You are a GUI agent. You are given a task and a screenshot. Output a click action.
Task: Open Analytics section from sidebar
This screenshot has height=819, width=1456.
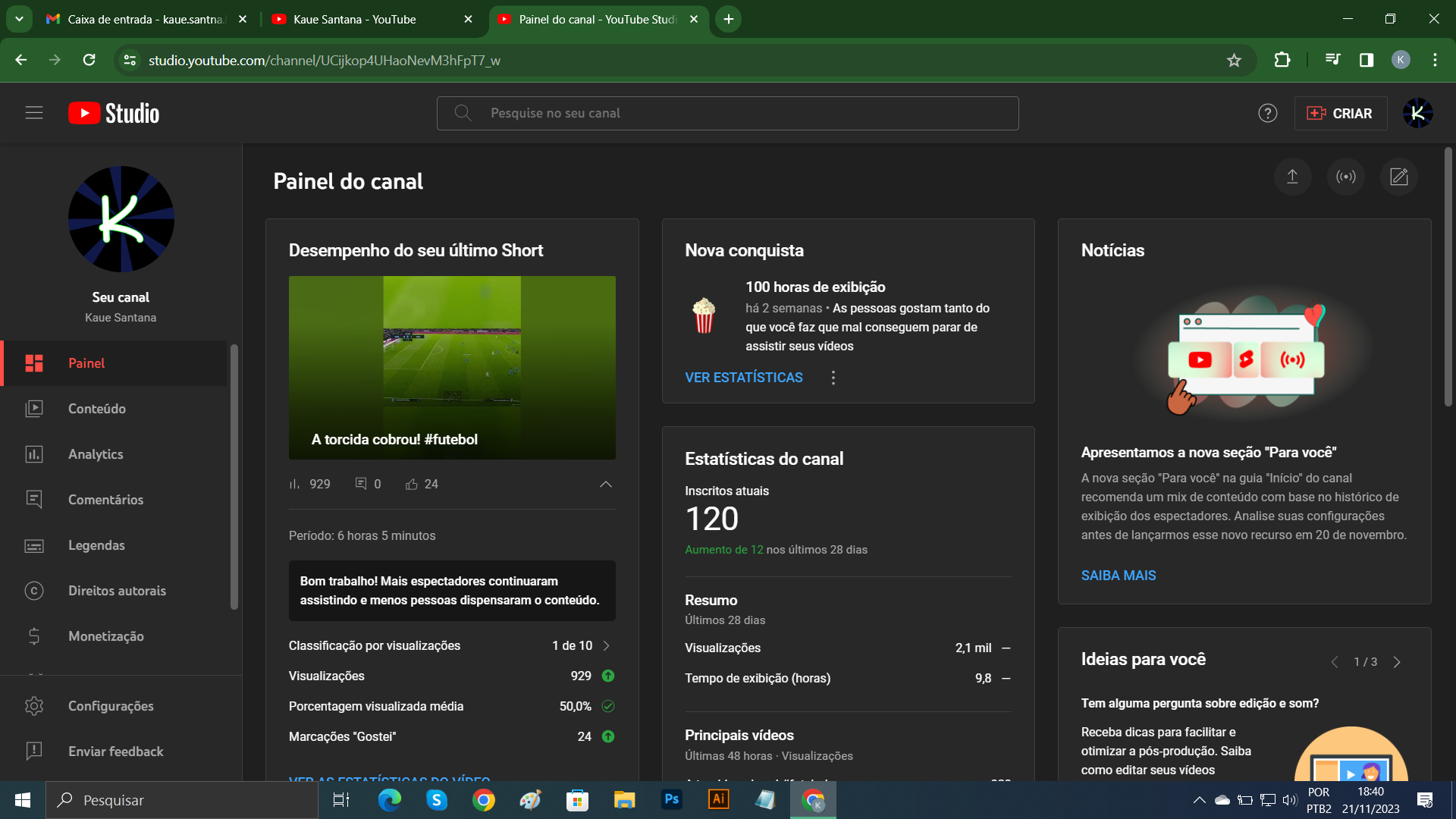[95, 454]
